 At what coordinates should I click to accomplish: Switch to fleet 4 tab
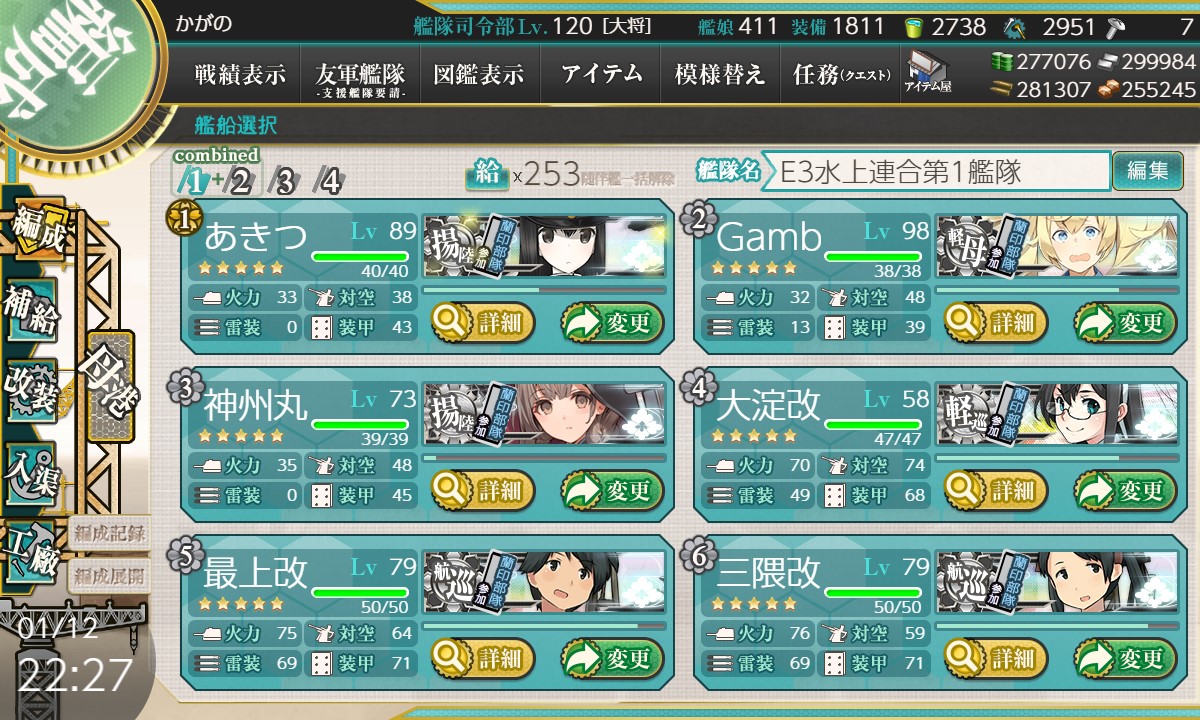(x=328, y=180)
